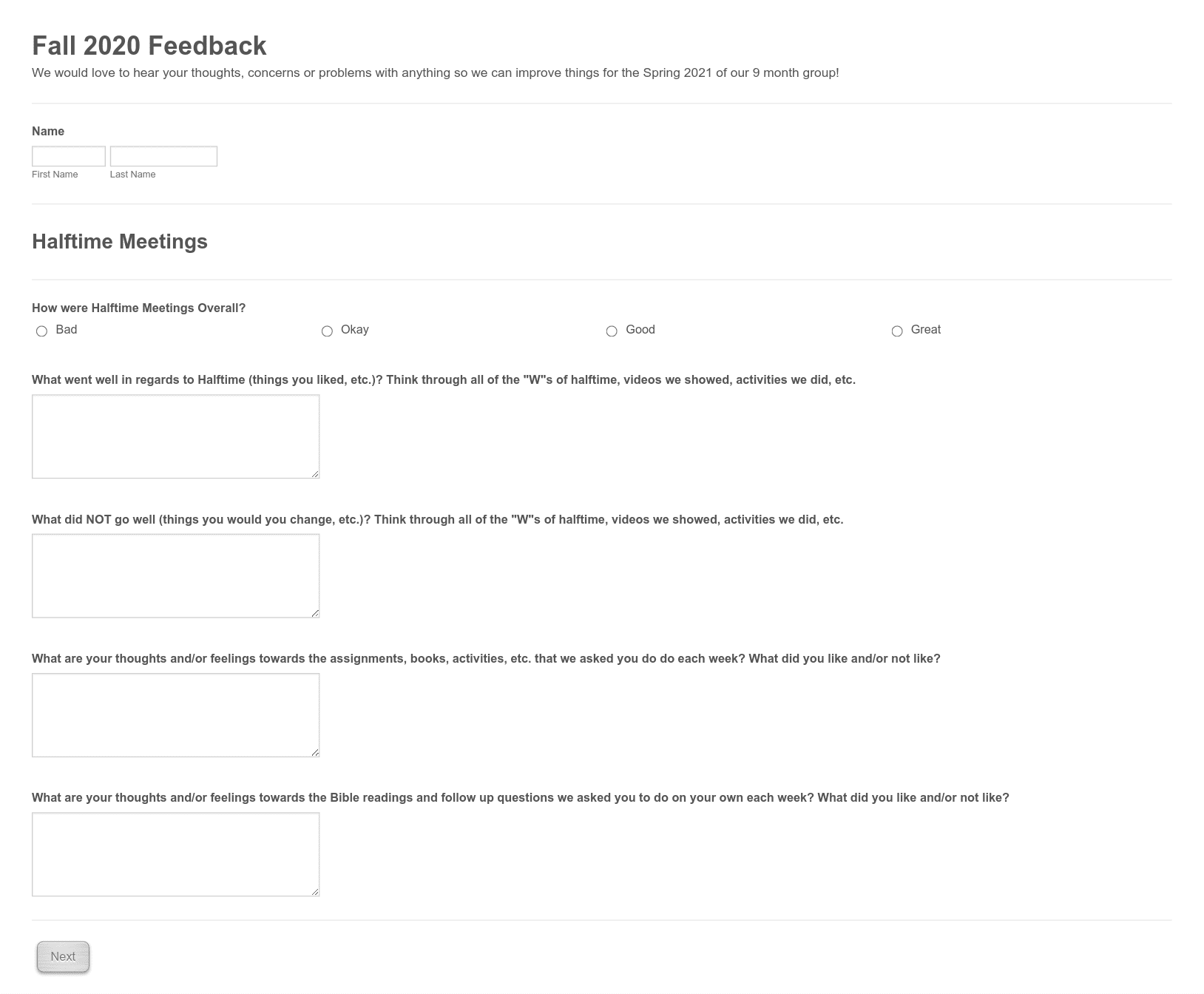Select the Good radio button
Viewport: 1204px width, 994px height.
click(612, 331)
